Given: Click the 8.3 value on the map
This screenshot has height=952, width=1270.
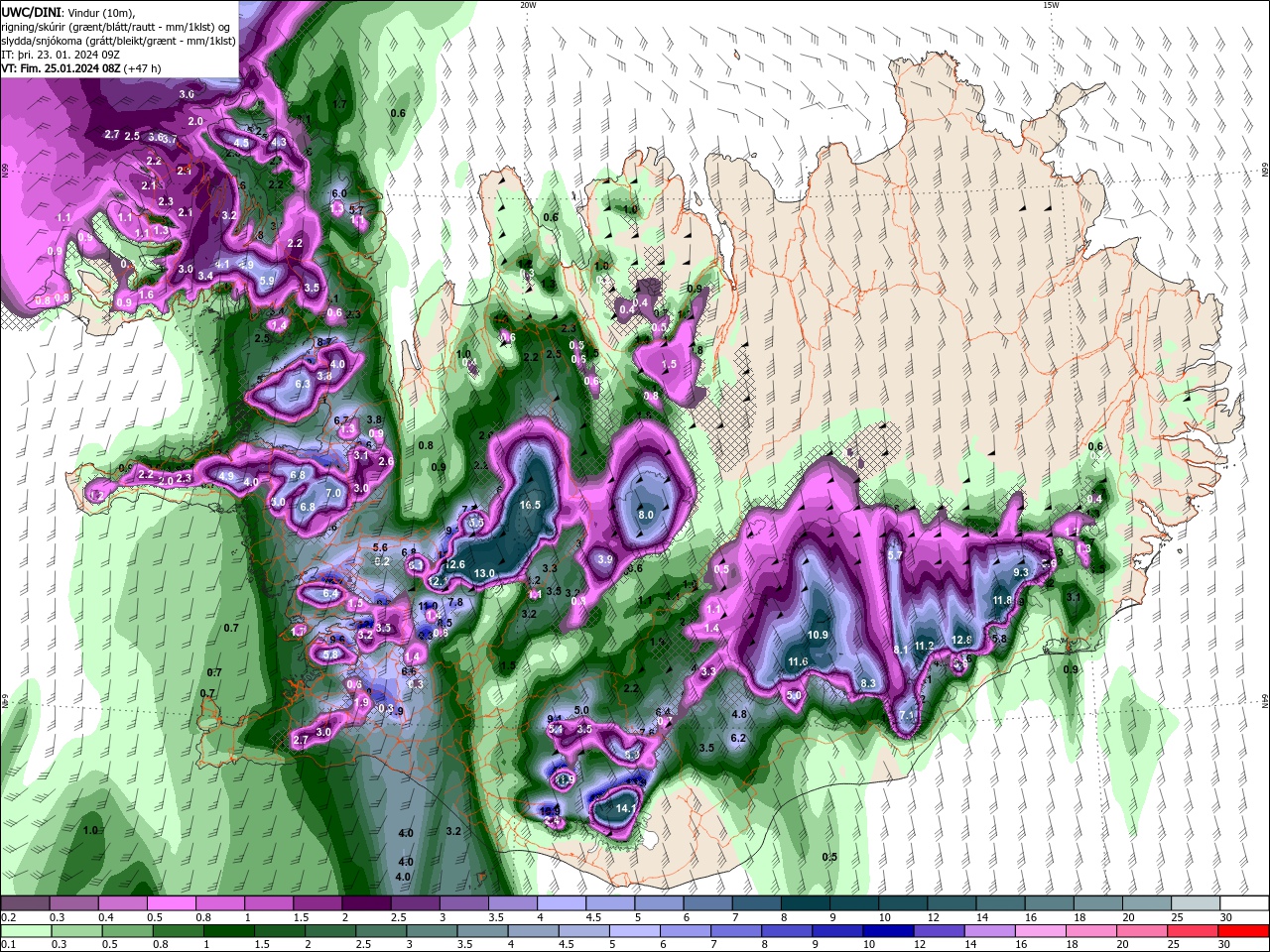Looking at the screenshot, I should [x=868, y=683].
